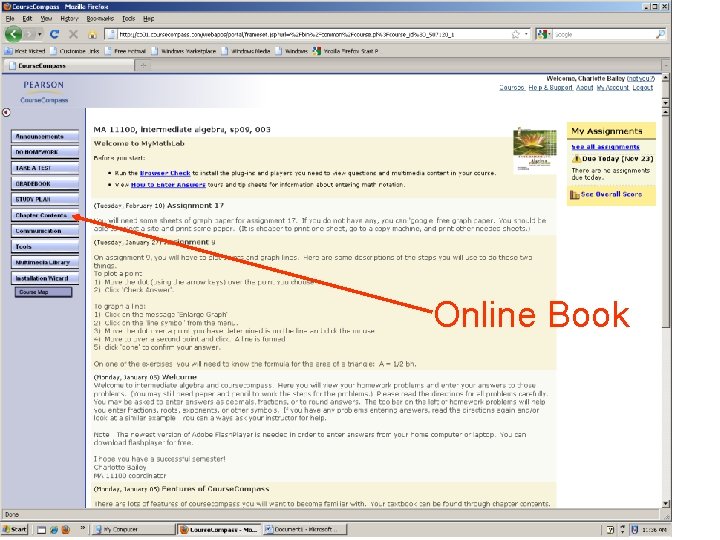Click the About link in header
The width and height of the screenshot is (720, 540).
click(585, 87)
